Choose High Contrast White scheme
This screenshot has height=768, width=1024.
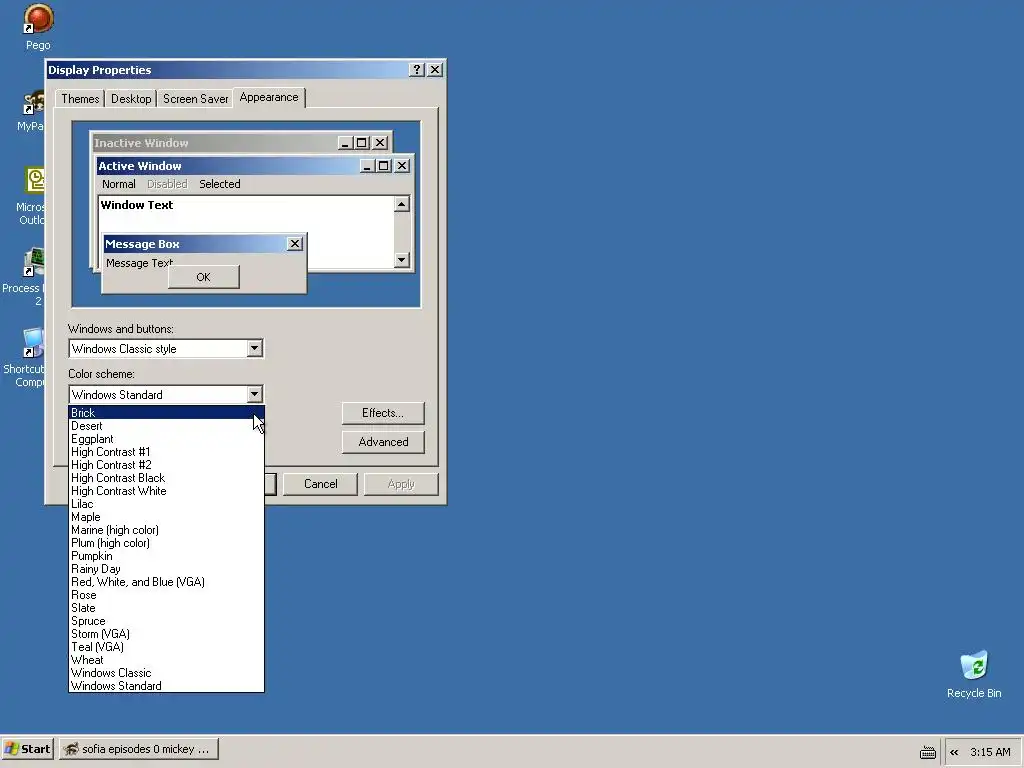[167, 491]
